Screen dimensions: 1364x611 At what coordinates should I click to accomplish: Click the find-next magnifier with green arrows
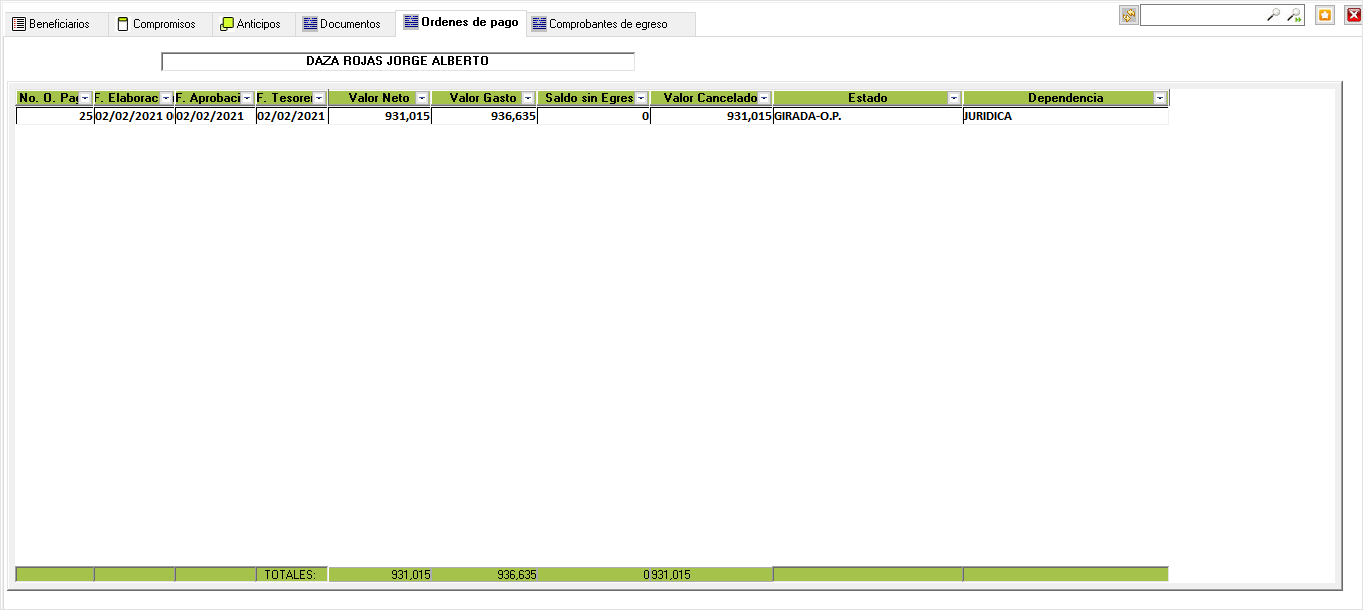point(1294,15)
